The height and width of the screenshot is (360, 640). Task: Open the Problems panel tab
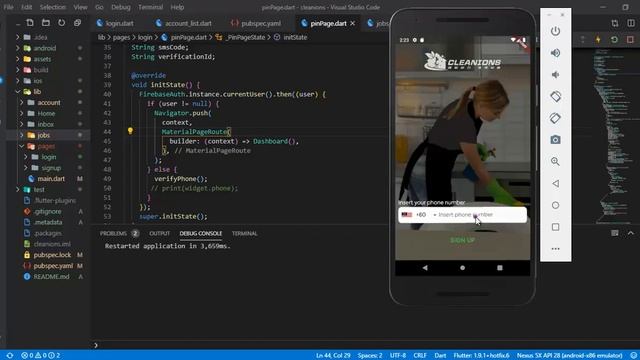[113, 233]
